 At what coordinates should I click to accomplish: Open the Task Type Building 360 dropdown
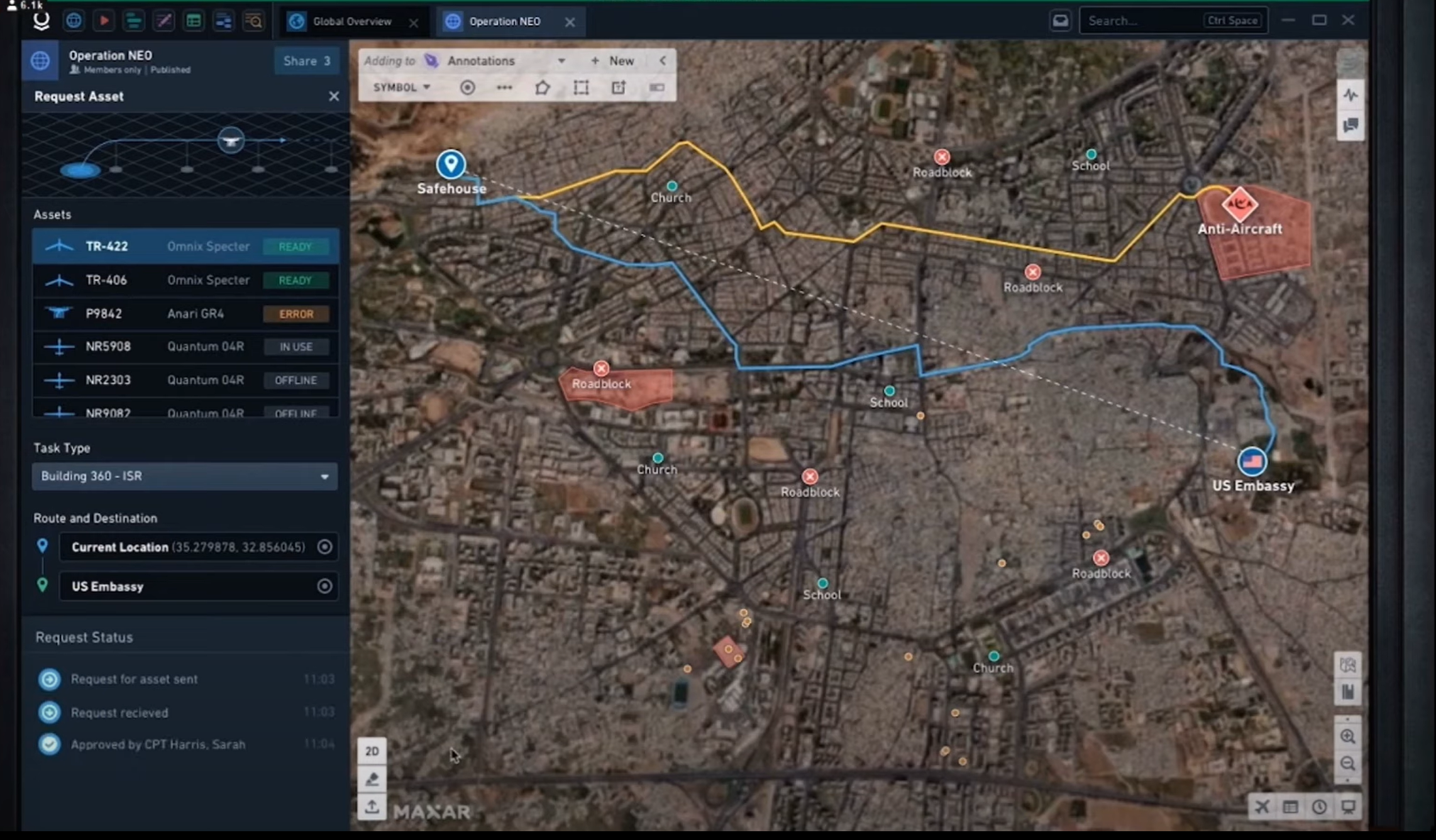point(184,477)
